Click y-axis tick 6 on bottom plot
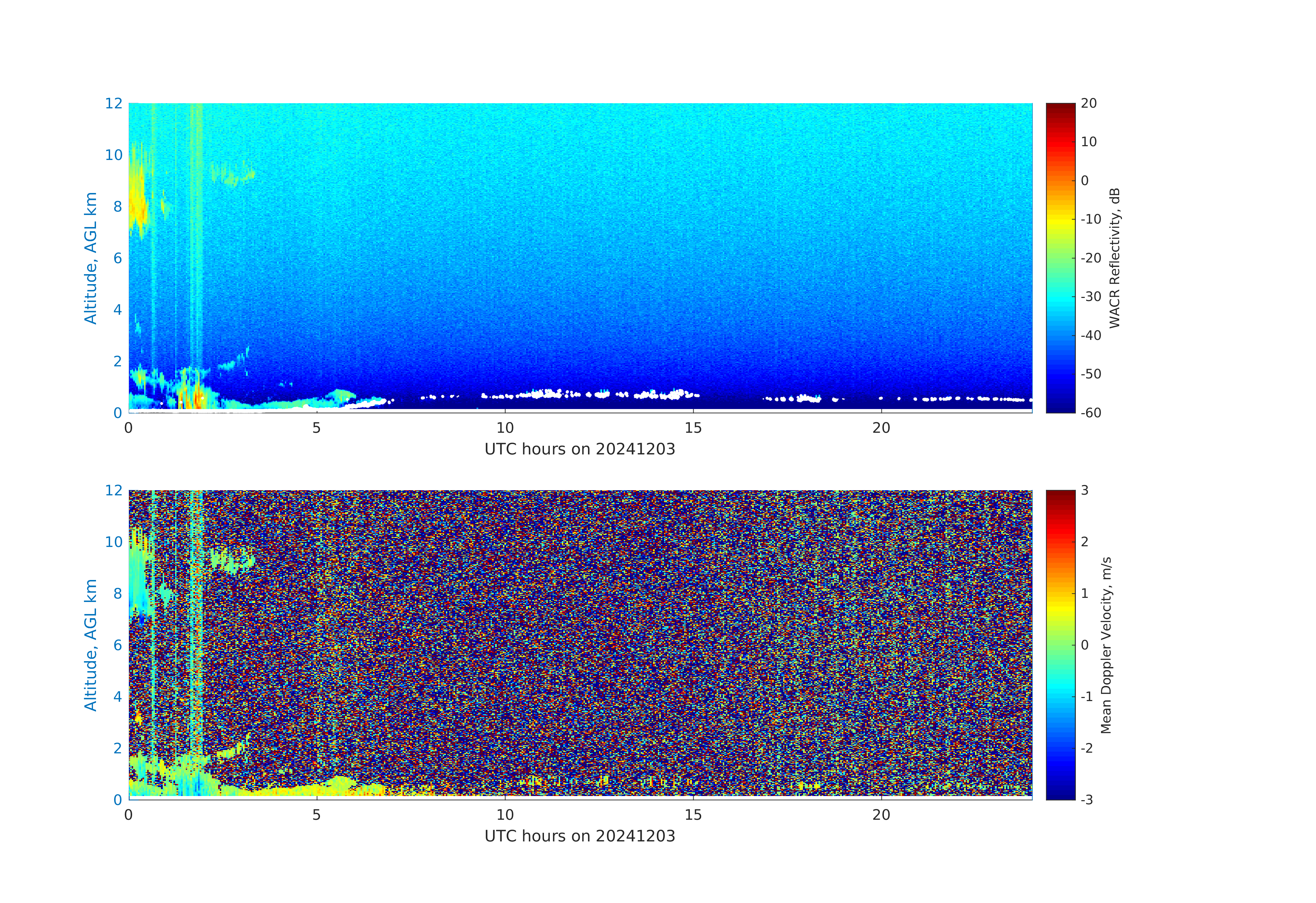The width and height of the screenshot is (1316, 903). click(x=117, y=645)
